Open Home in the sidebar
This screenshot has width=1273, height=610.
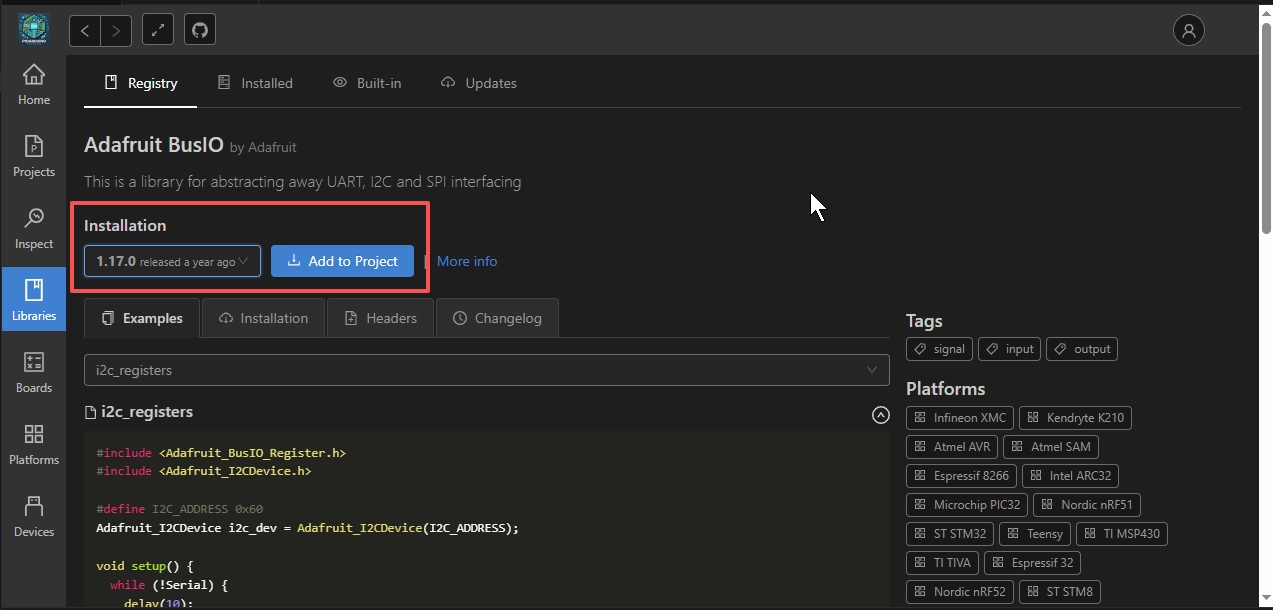(x=34, y=85)
